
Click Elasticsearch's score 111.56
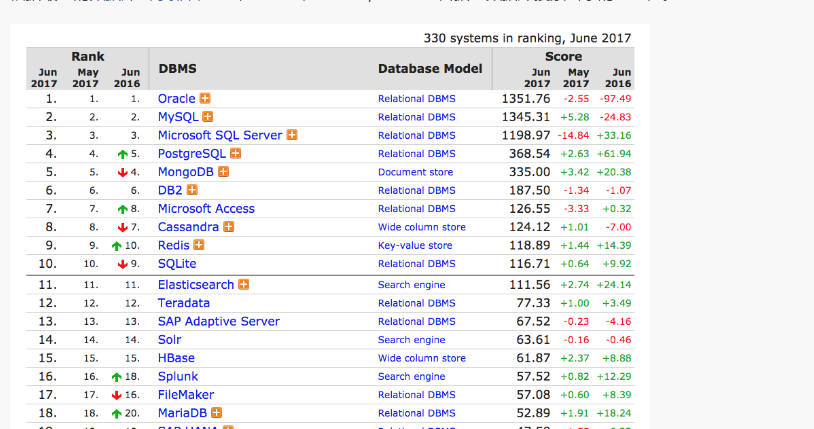pos(529,285)
